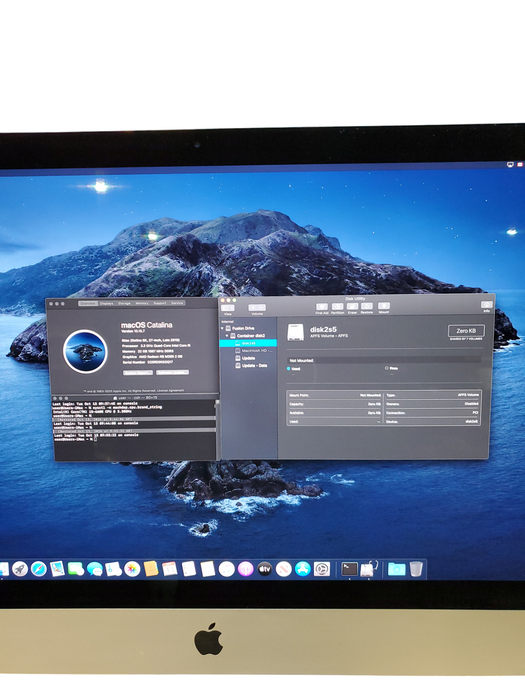525x700 pixels.
Task: Open the Info button in Disk Utility
Action: pyautogui.click(x=486, y=304)
